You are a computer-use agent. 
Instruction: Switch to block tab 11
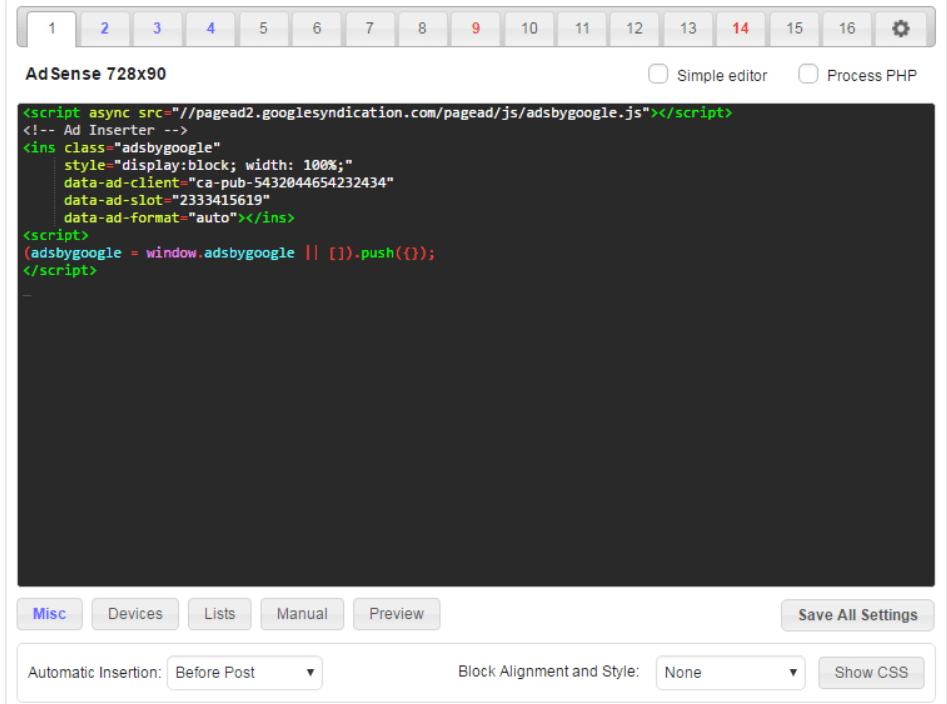point(582,28)
